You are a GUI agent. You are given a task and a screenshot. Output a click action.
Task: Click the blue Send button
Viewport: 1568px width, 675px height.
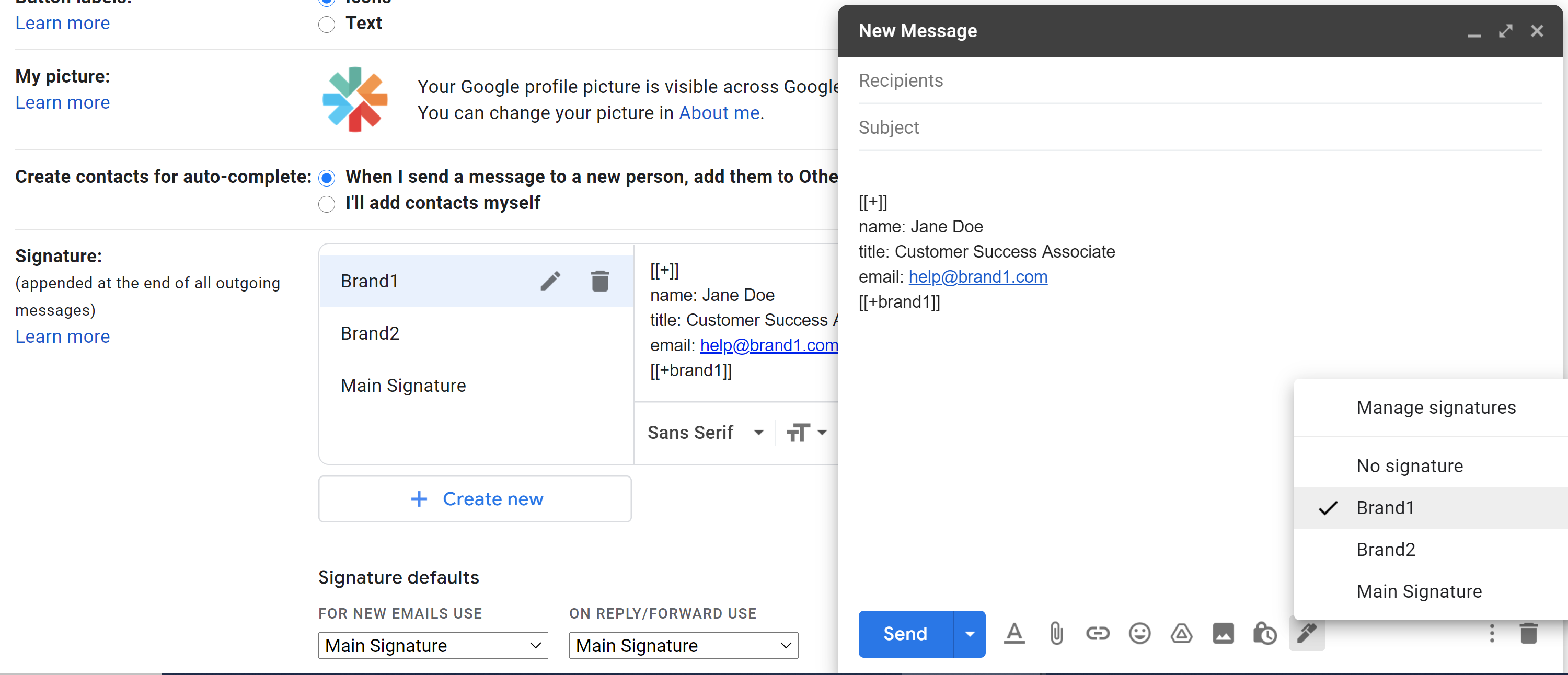tap(905, 634)
